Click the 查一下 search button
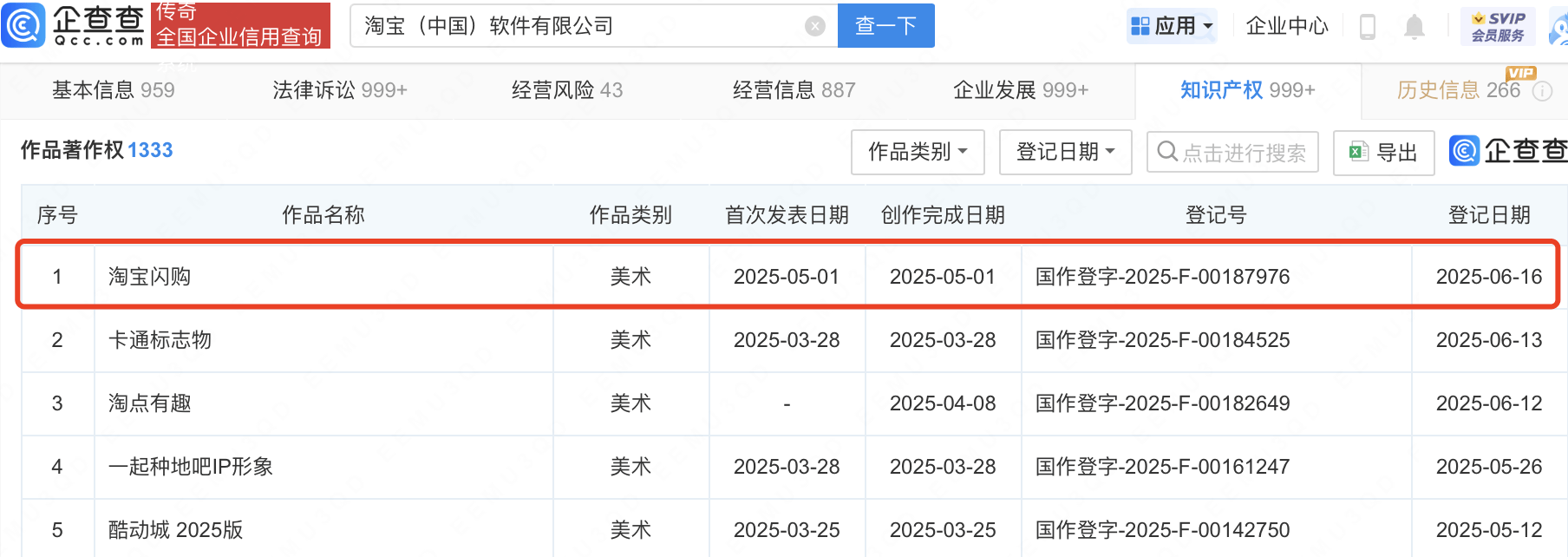Screen dimensions: 1568x557 (886, 26)
